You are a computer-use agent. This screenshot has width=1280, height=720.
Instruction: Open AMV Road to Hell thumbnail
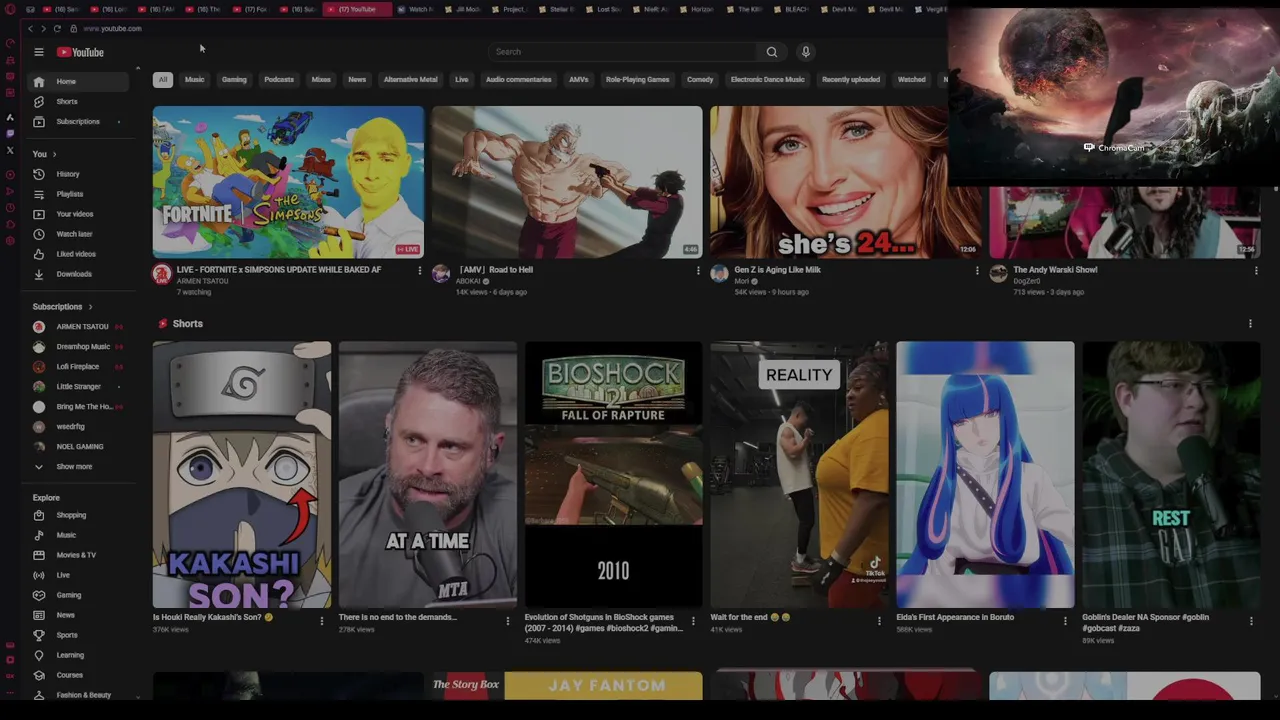coord(567,182)
